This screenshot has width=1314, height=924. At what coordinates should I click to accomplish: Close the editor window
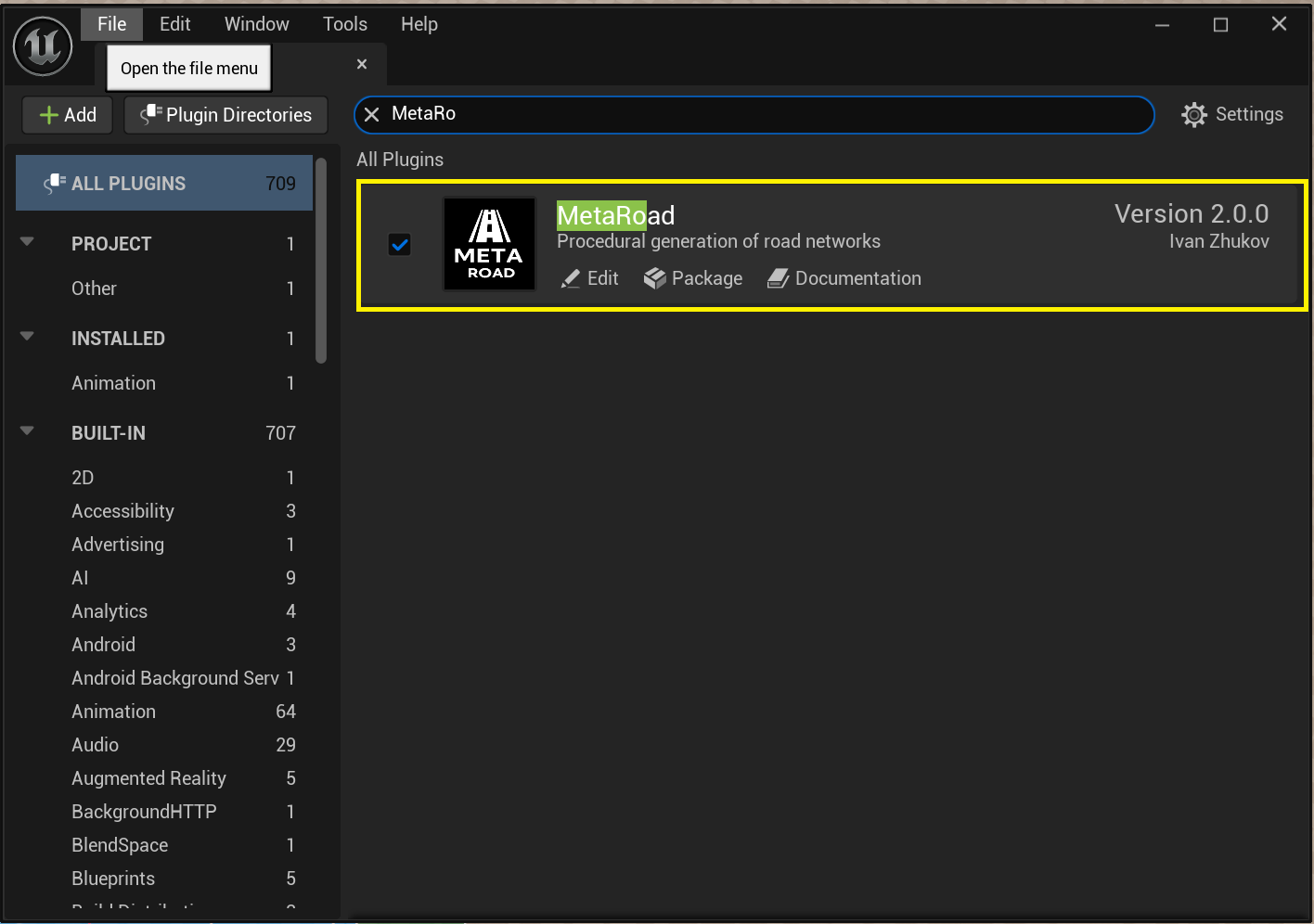pos(1280,24)
